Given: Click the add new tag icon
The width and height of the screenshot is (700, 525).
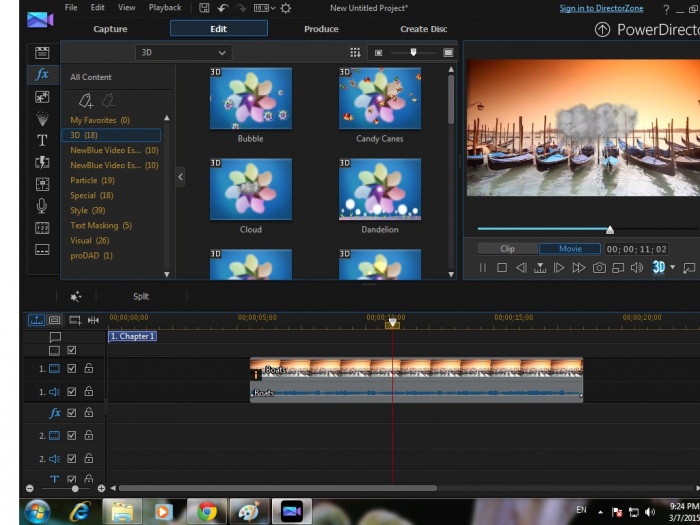Looking at the screenshot, I should tap(86, 100).
